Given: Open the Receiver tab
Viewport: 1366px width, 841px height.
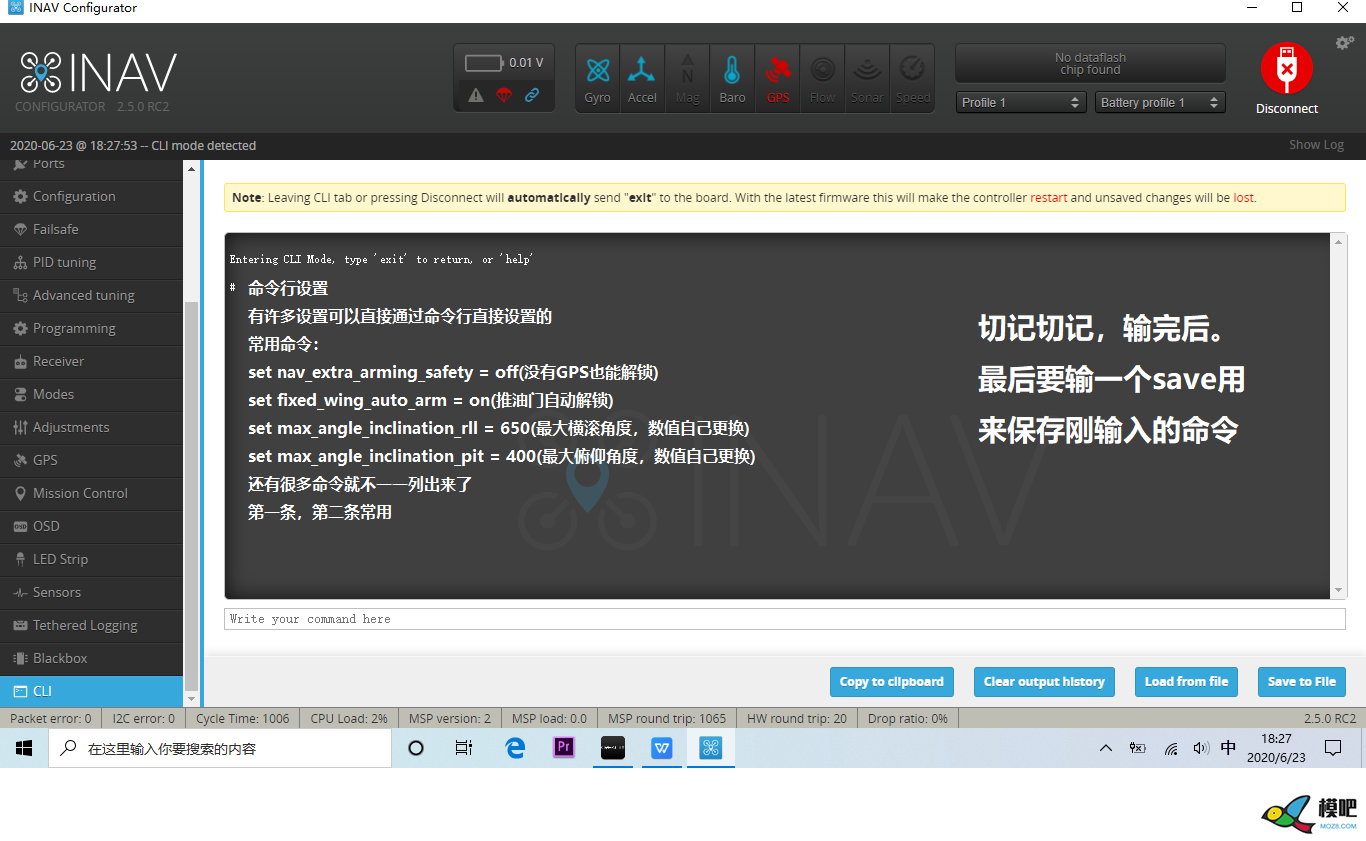Looking at the screenshot, I should [92, 361].
